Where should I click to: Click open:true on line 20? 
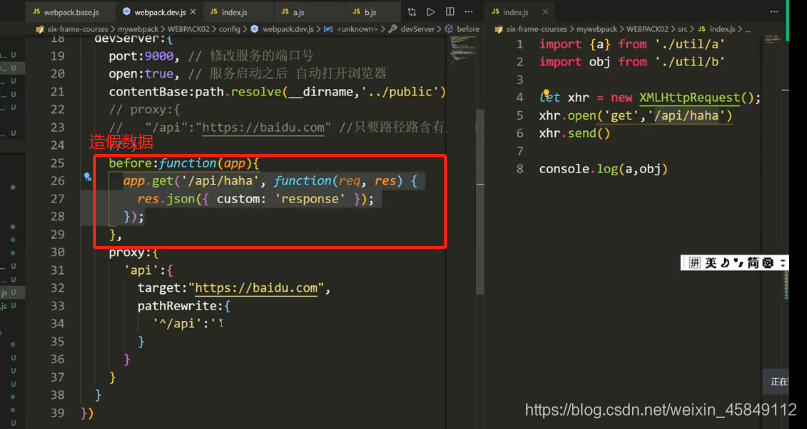141,74
